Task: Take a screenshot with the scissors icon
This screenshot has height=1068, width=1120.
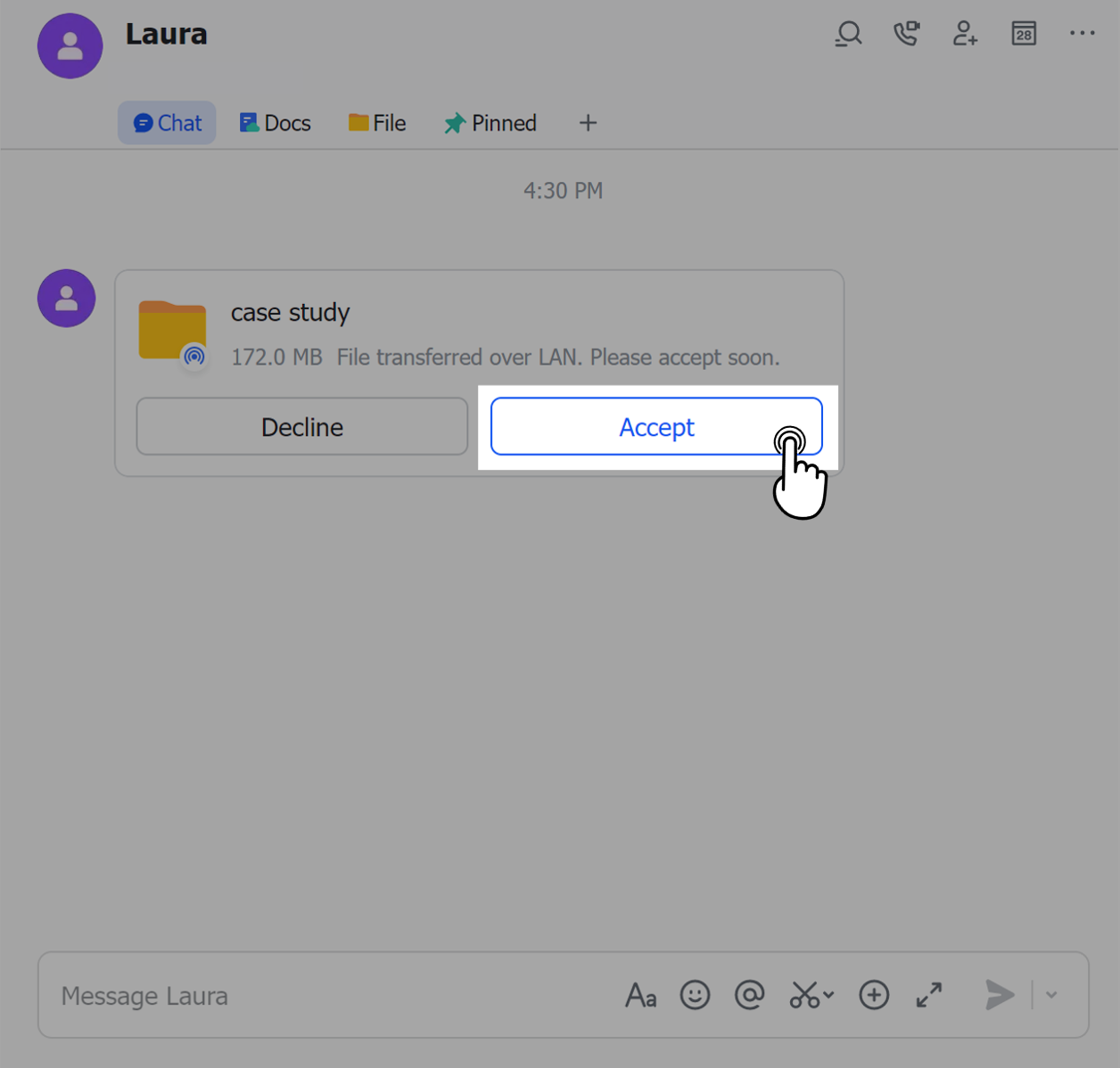Action: pos(805,995)
